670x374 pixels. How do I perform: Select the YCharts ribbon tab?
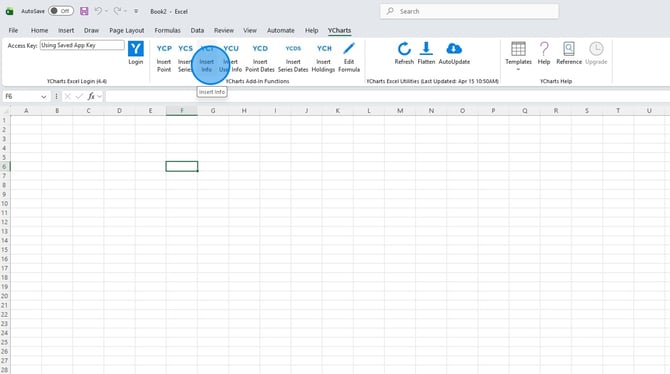(x=339, y=30)
